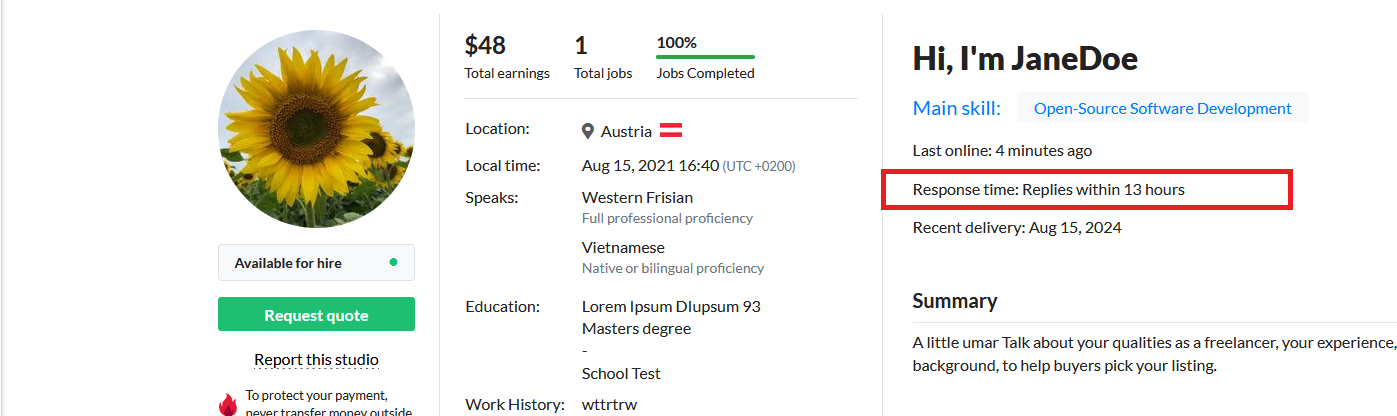Click the sunflower profile picture

coord(316,129)
